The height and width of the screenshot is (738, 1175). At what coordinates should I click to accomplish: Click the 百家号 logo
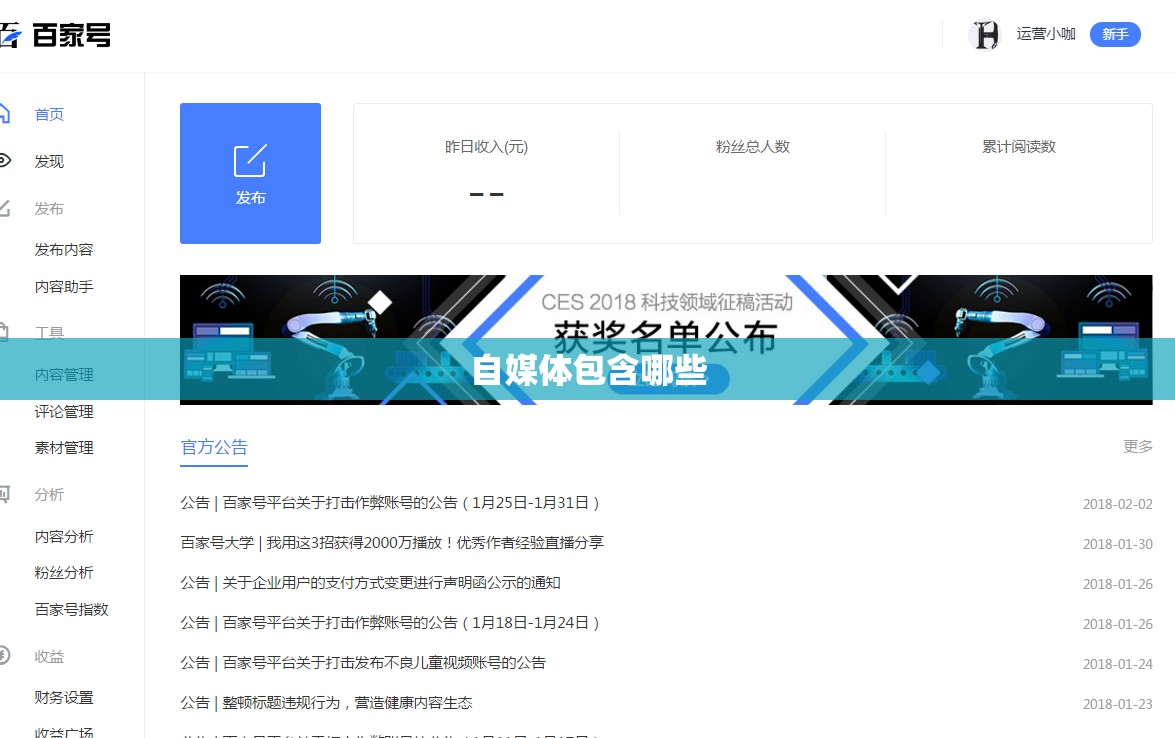[55, 34]
